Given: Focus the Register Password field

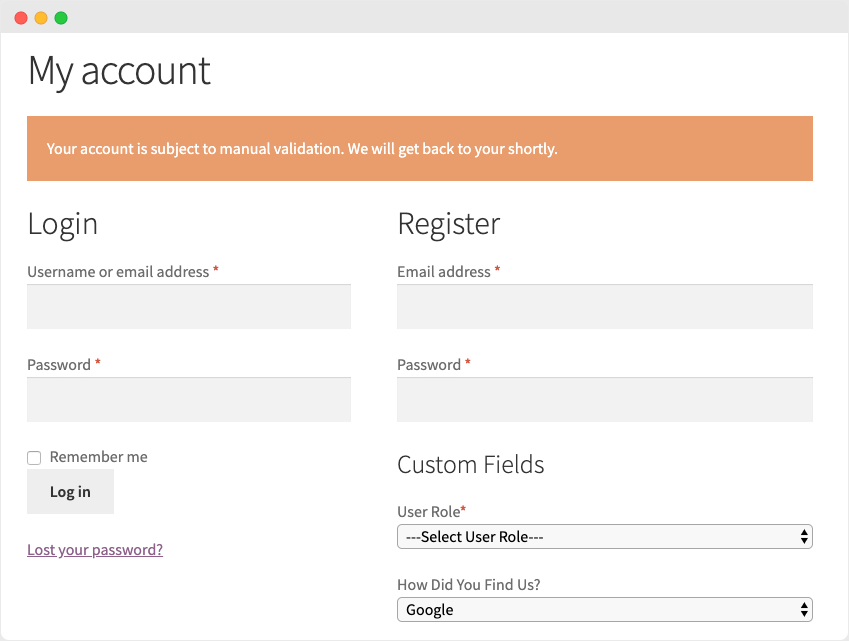Looking at the screenshot, I should (x=605, y=400).
